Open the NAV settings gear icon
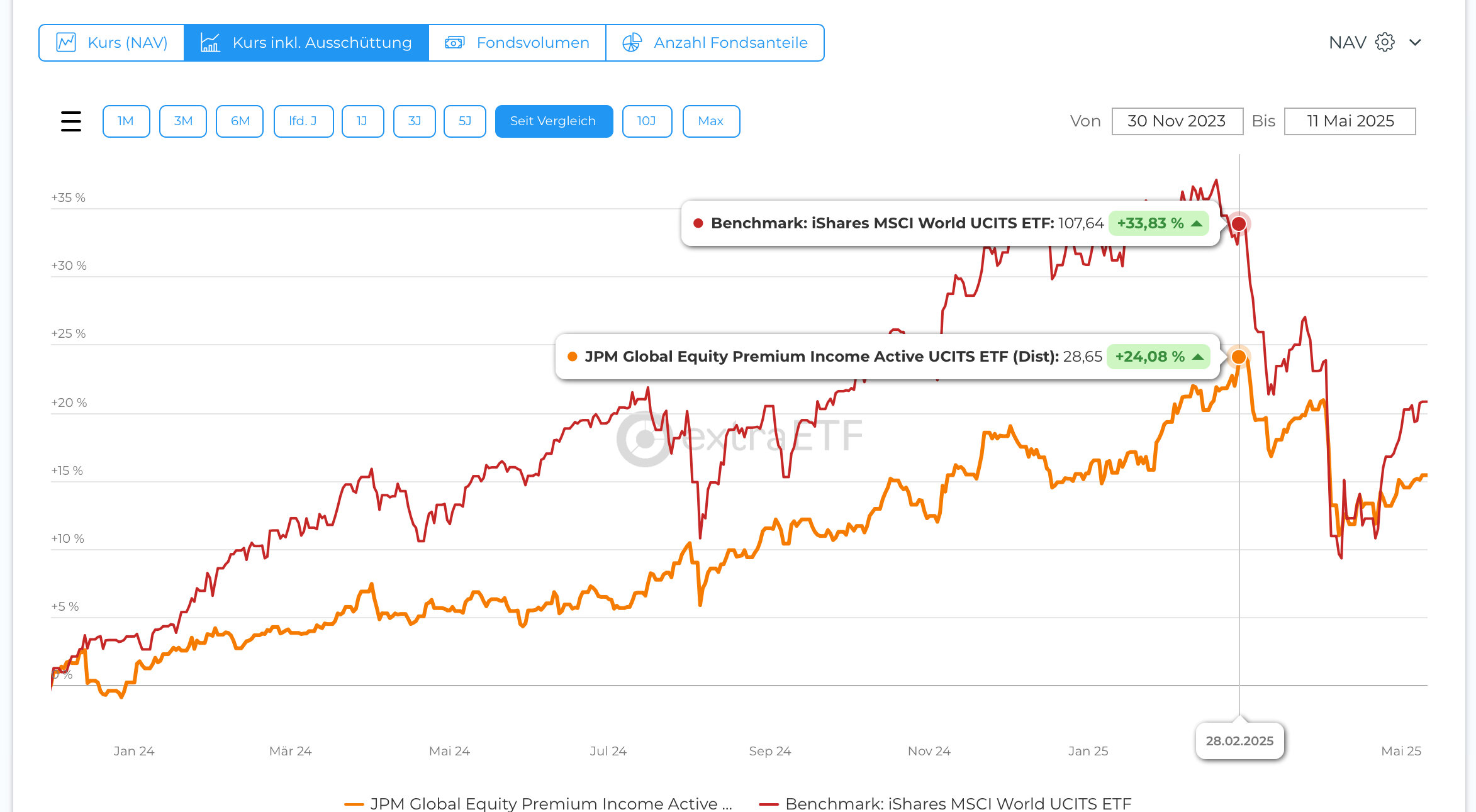Image resolution: width=1476 pixels, height=812 pixels. tap(1385, 42)
